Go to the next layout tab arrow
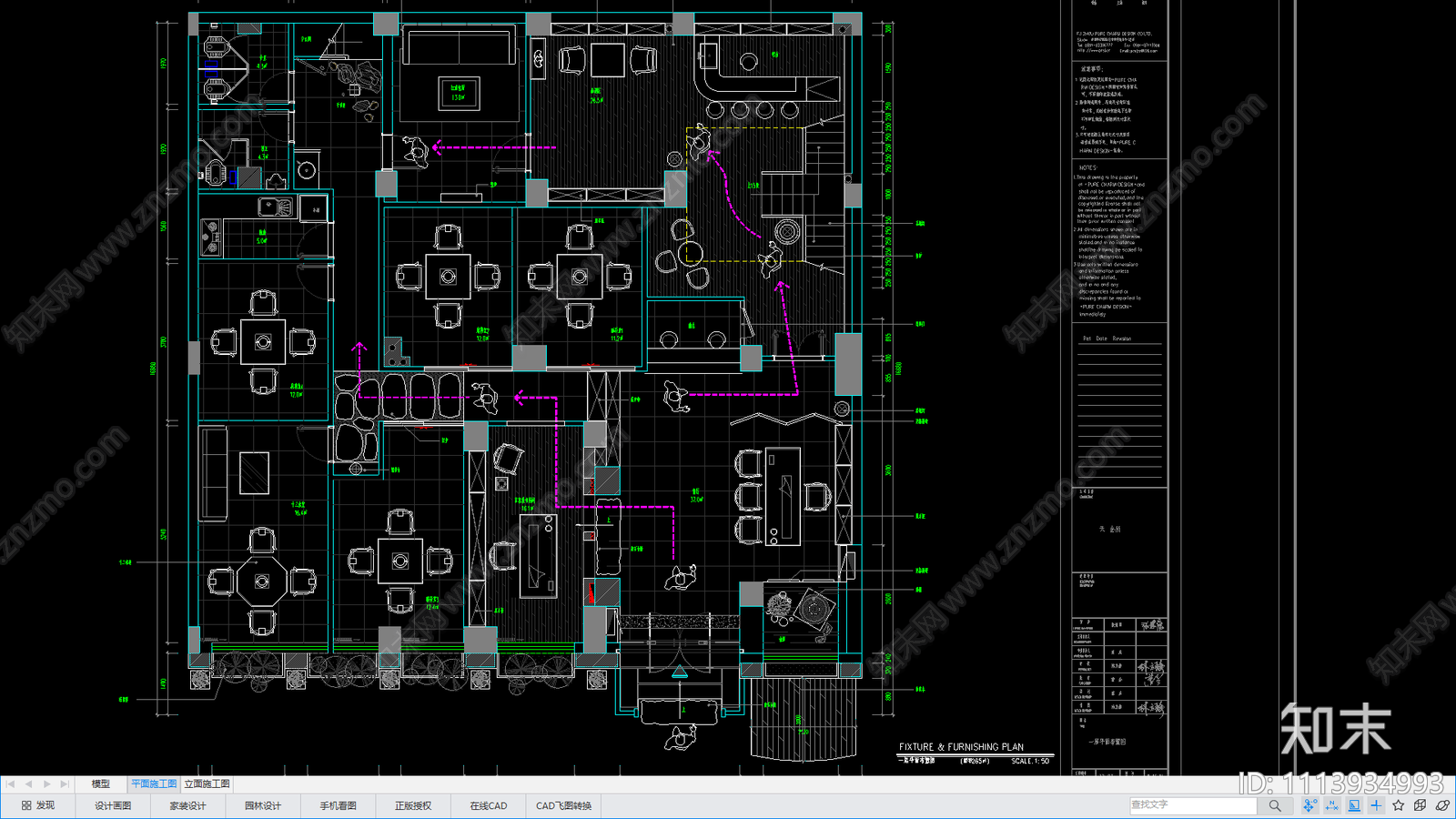This screenshot has width=1456, height=819. [x=46, y=784]
